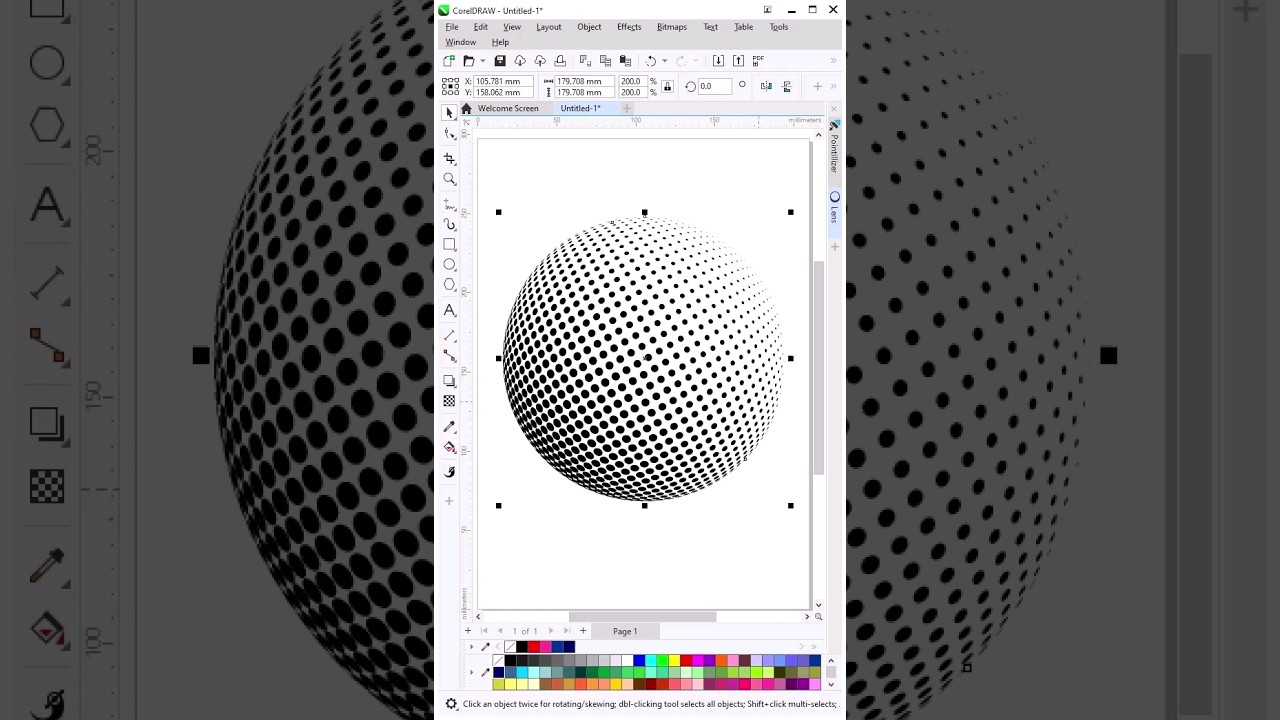
Task: Click the navigator zoom icon at canvas corner
Action: click(x=819, y=617)
